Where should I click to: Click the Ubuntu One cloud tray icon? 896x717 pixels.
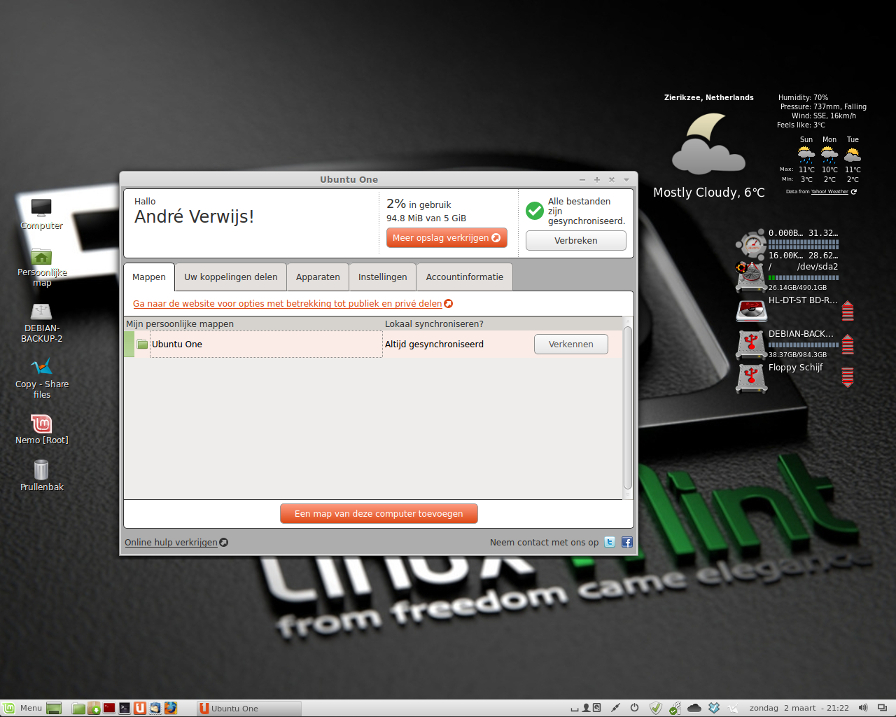point(694,708)
